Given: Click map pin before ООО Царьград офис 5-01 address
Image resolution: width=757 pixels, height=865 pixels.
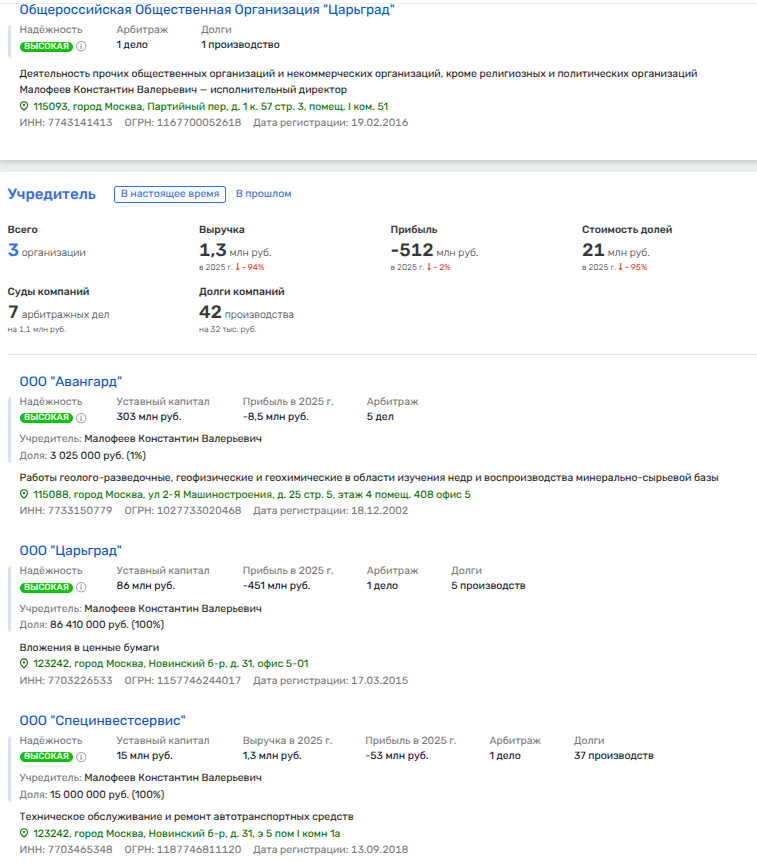Looking at the screenshot, I should 25,663.
